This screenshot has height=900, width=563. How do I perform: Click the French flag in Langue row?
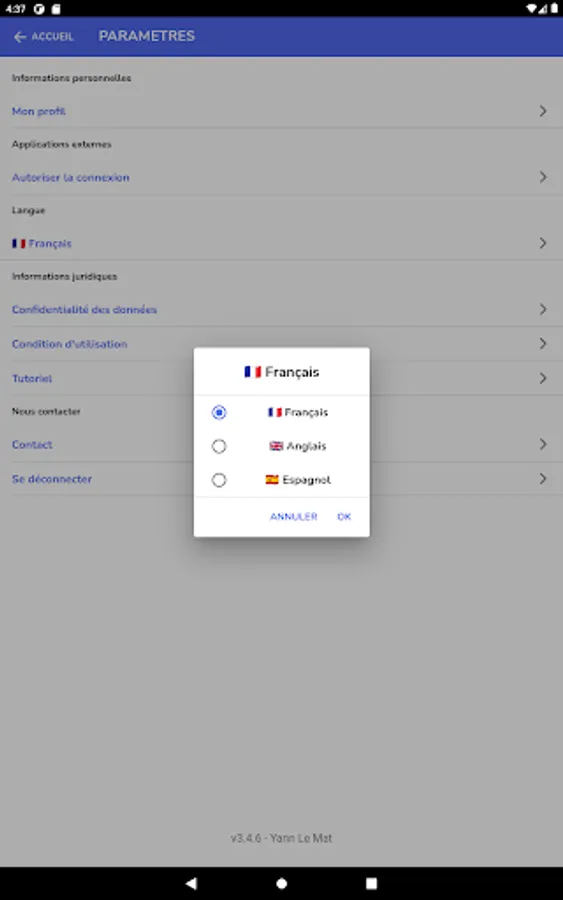pyautogui.click(x=19, y=243)
